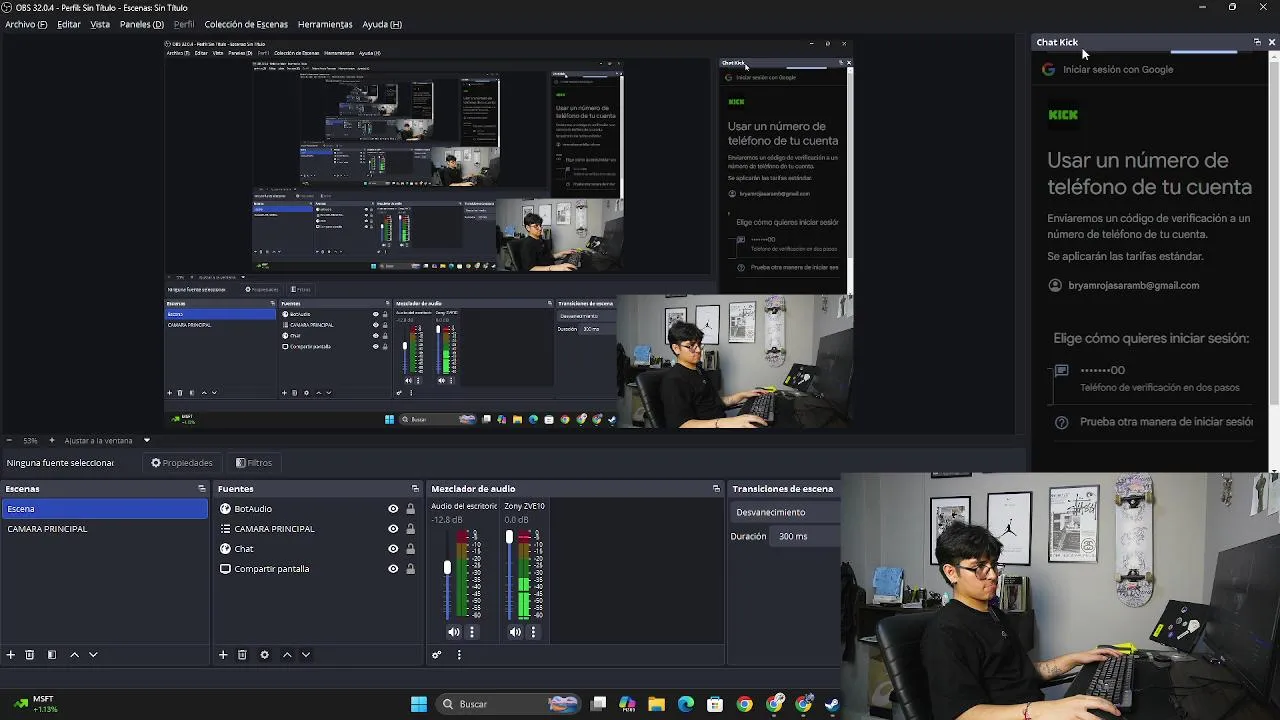Open the MSFT stock widget on the taskbar
This screenshot has width=1280, height=720.
(x=34, y=704)
